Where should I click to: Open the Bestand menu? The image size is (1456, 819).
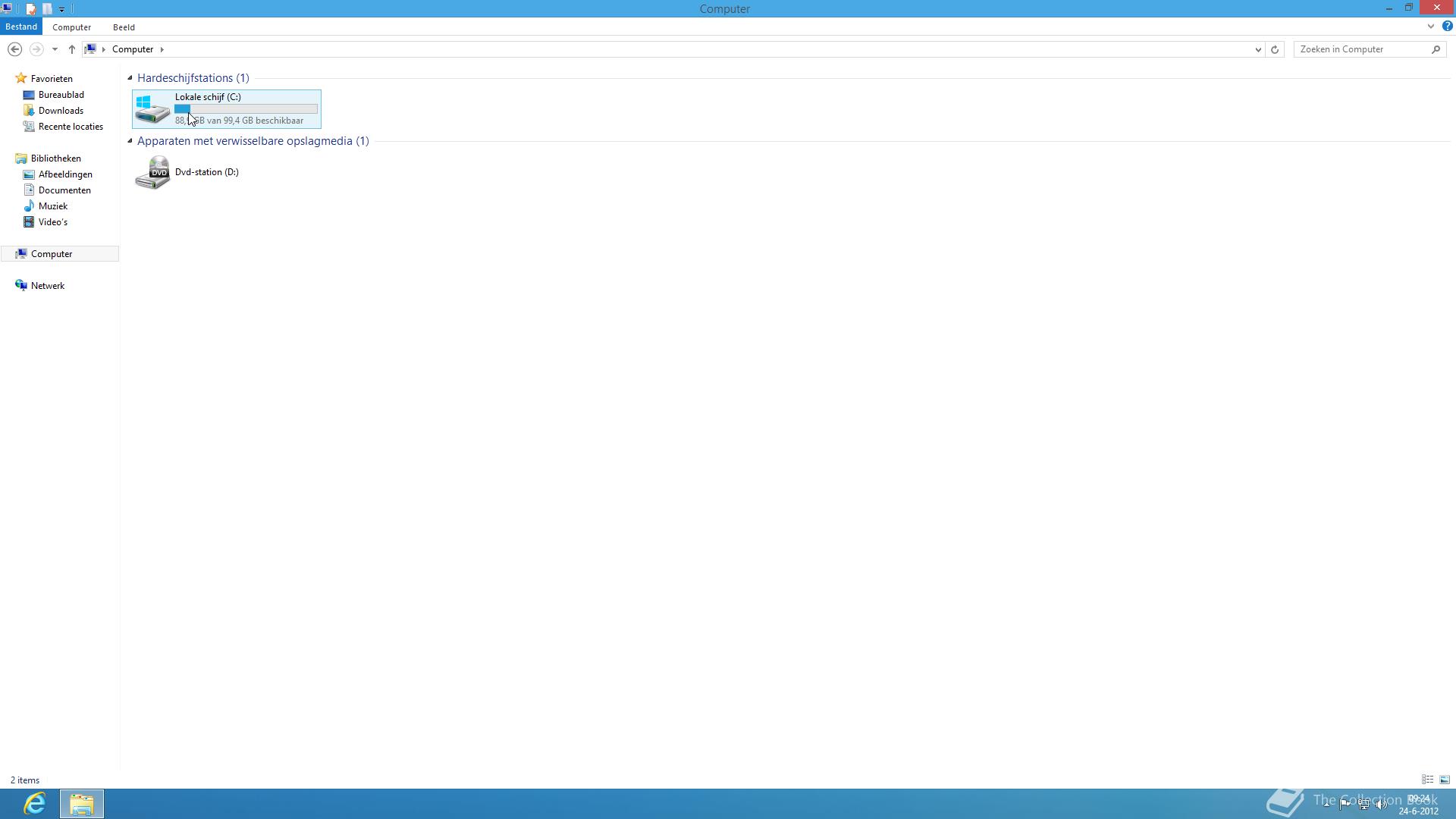click(x=21, y=27)
